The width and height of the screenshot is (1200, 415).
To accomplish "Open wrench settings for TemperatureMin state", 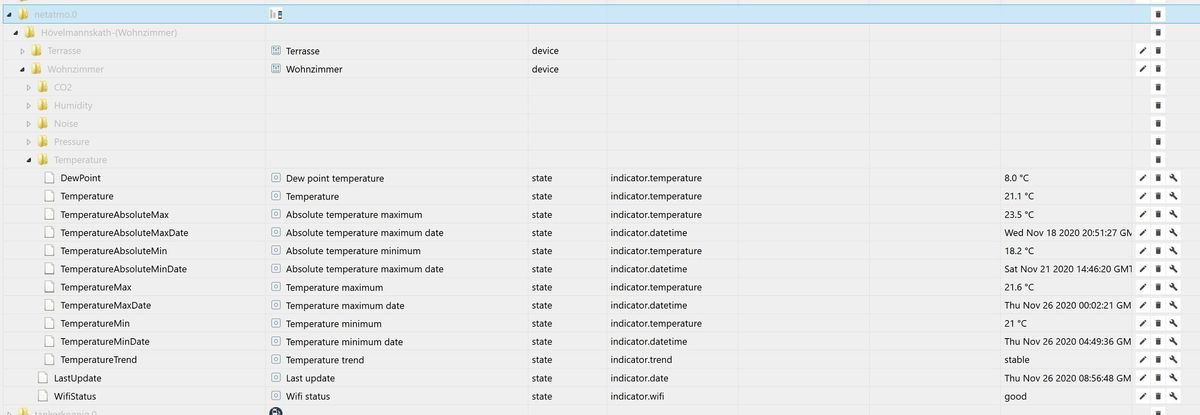I will click(1174, 323).
